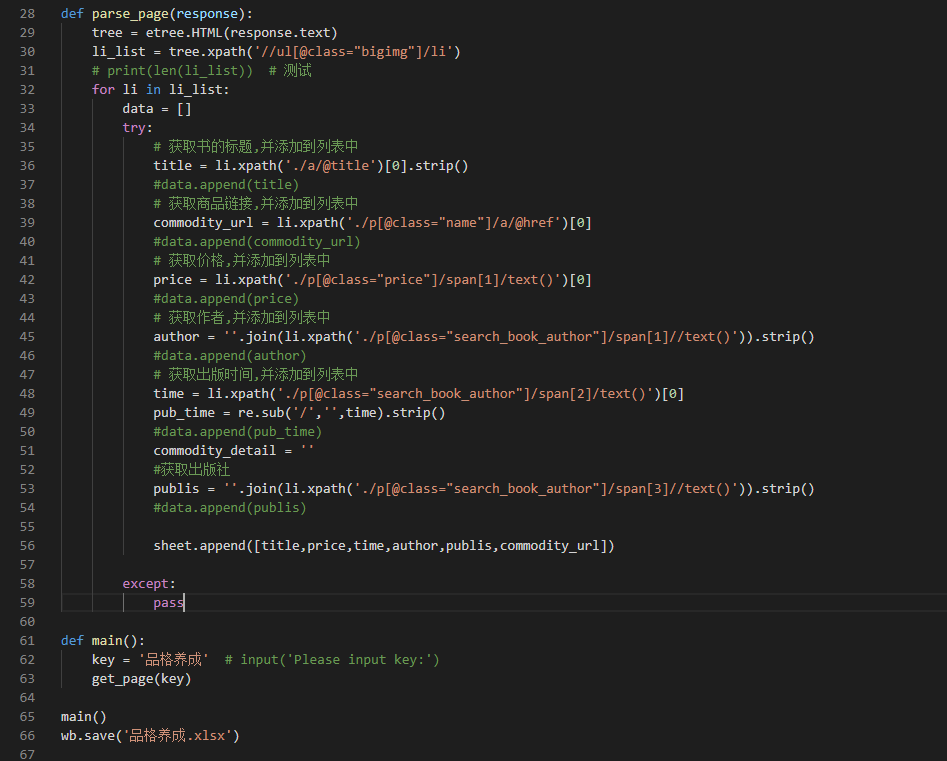Click line number 31 in the gutter
Screen dimensions: 947x761
click(x=27, y=71)
